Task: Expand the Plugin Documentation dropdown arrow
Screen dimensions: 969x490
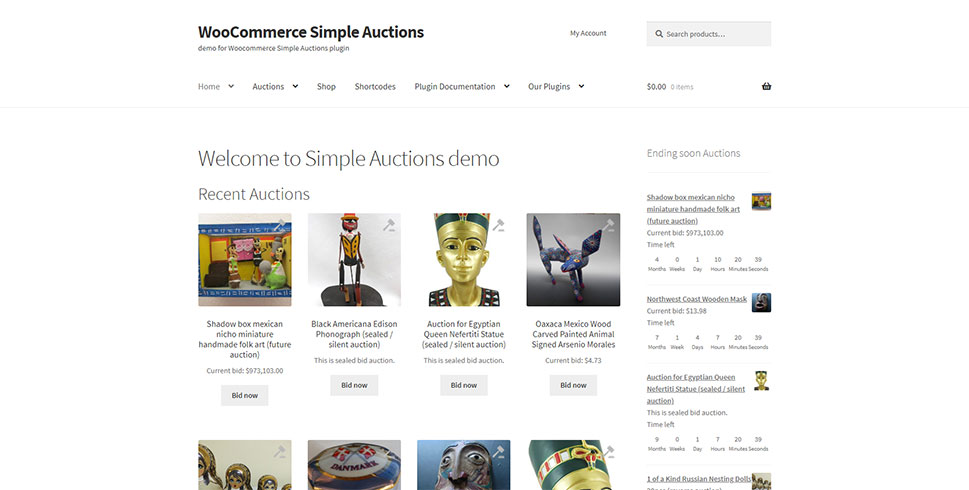Action: tap(507, 87)
